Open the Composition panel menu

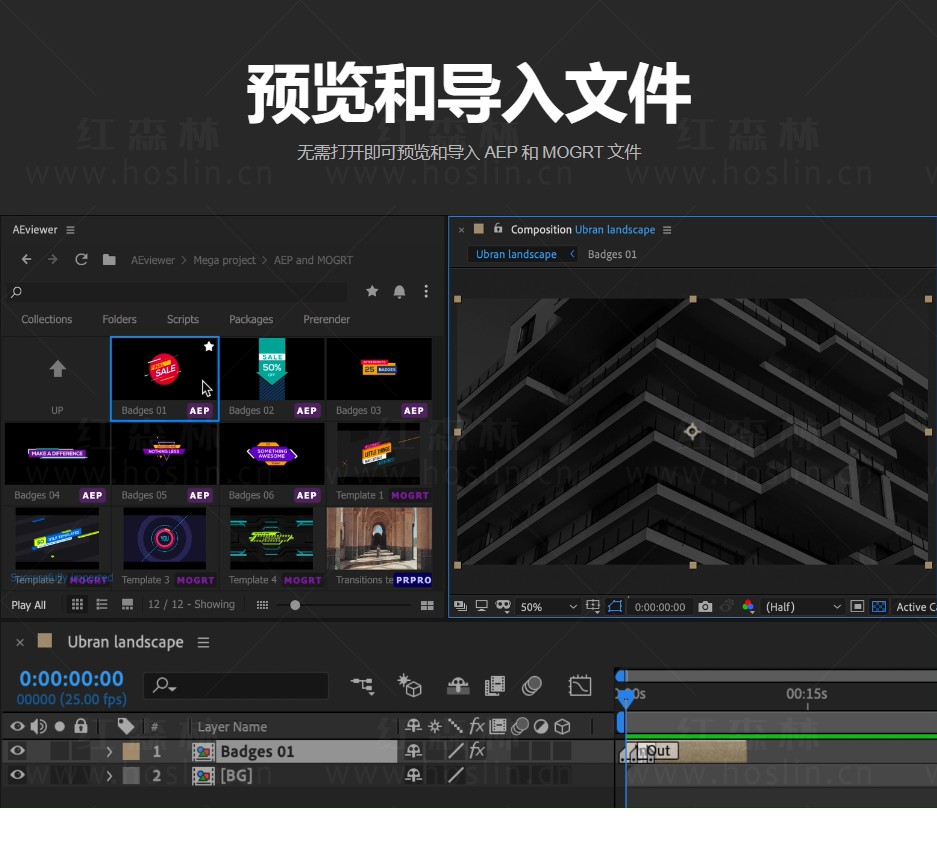667,230
